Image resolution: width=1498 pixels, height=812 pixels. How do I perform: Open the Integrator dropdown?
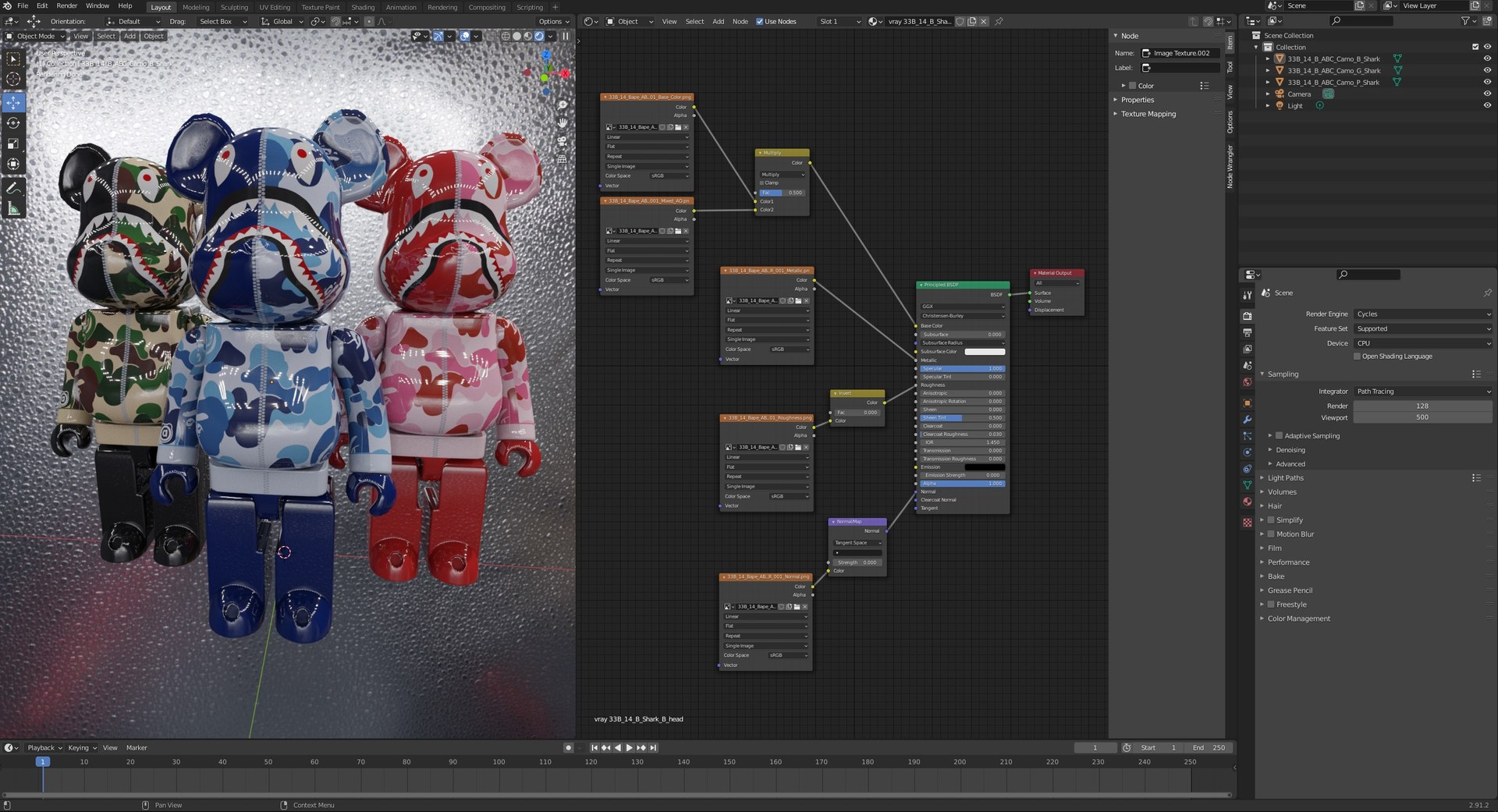pyautogui.click(x=1423, y=392)
